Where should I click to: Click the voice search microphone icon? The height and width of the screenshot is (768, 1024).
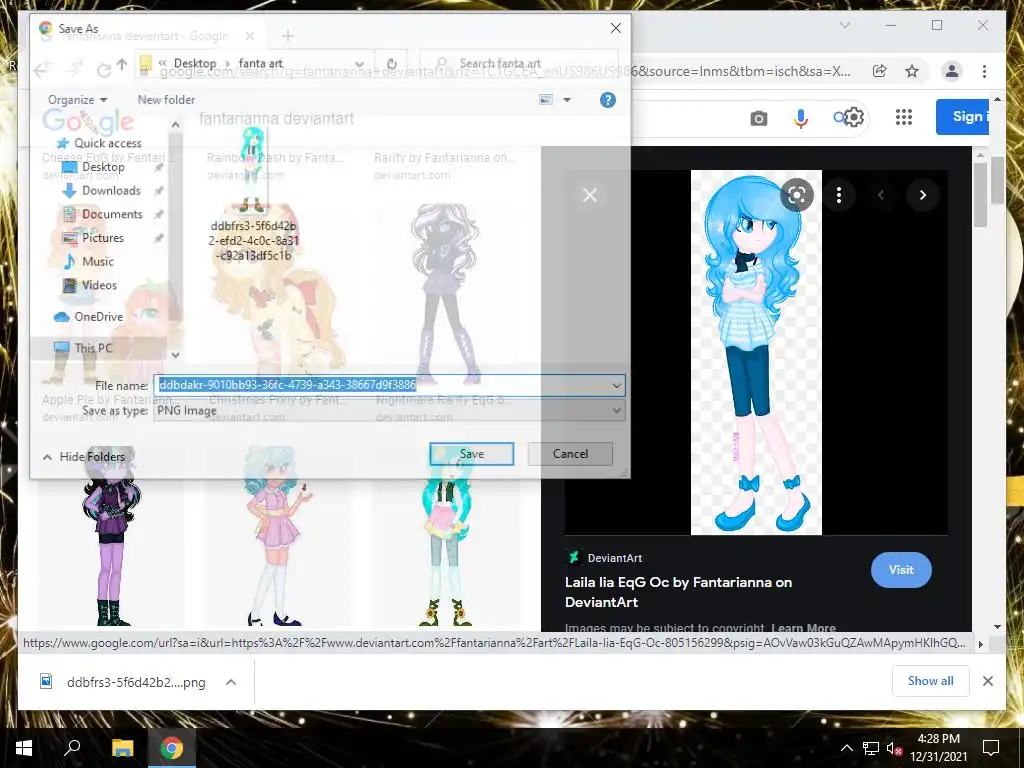point(801,118)
